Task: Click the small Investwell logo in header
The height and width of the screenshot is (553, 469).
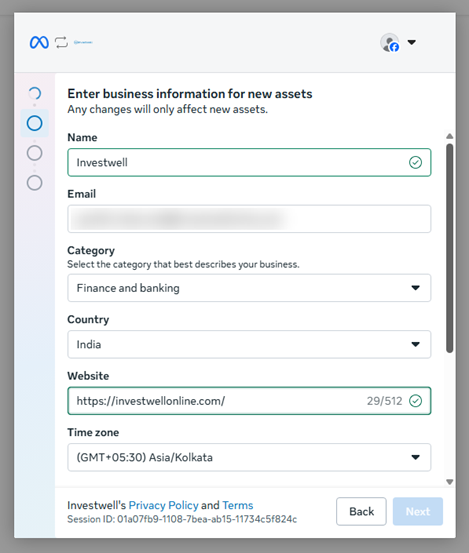Action: (x=83, y=42)
